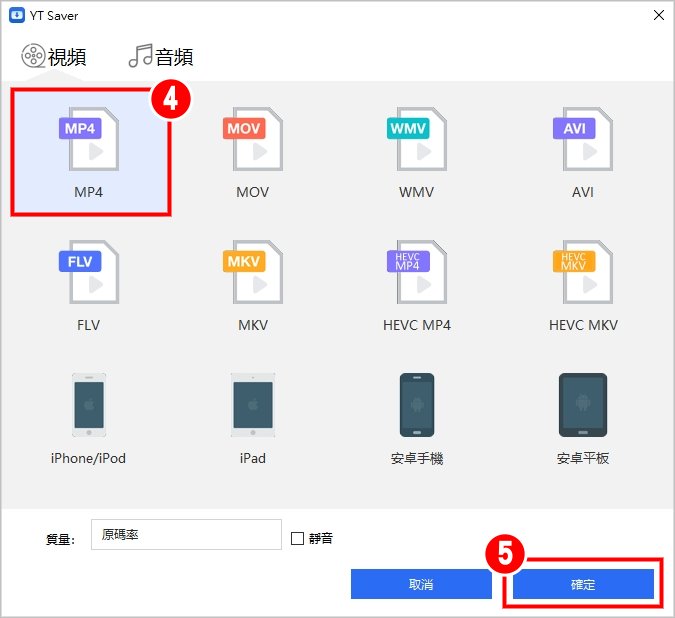Pick the 安卓手機 device preset
Viewport: 675px width, 618px height.
417,405
